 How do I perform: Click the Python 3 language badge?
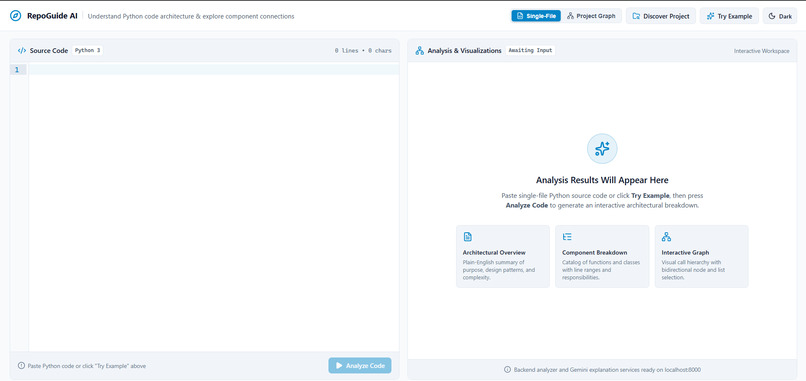(x=87, y=50)
